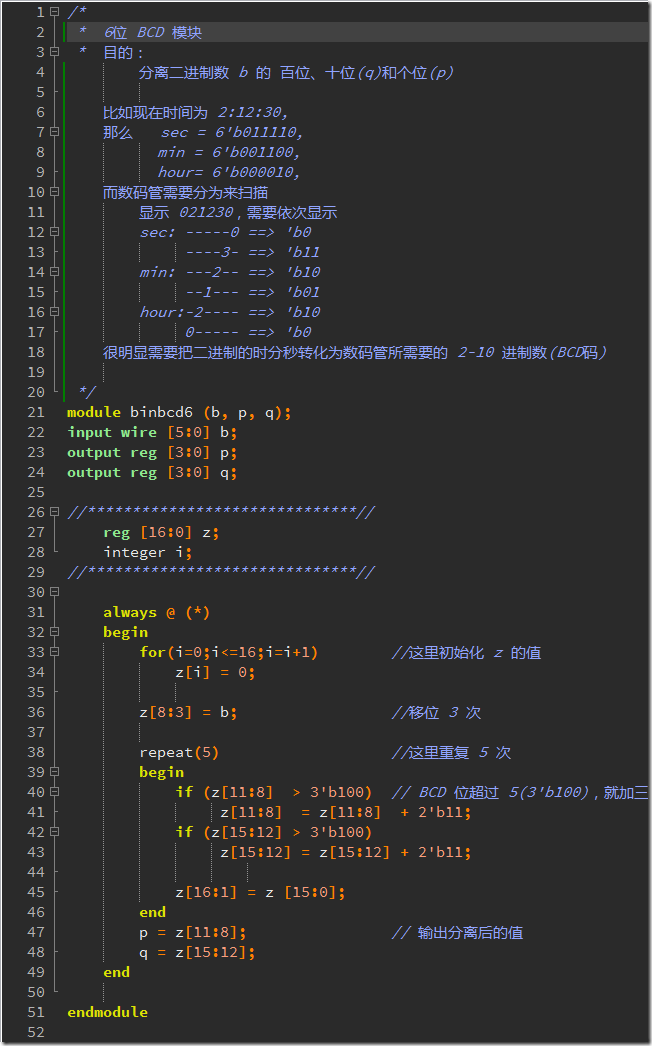The height and width of the screenshot is (1046, 652).
Task: Click 'z[11:8] = z[11:8] + 2'b11;' line
Action: coord(346,813)
